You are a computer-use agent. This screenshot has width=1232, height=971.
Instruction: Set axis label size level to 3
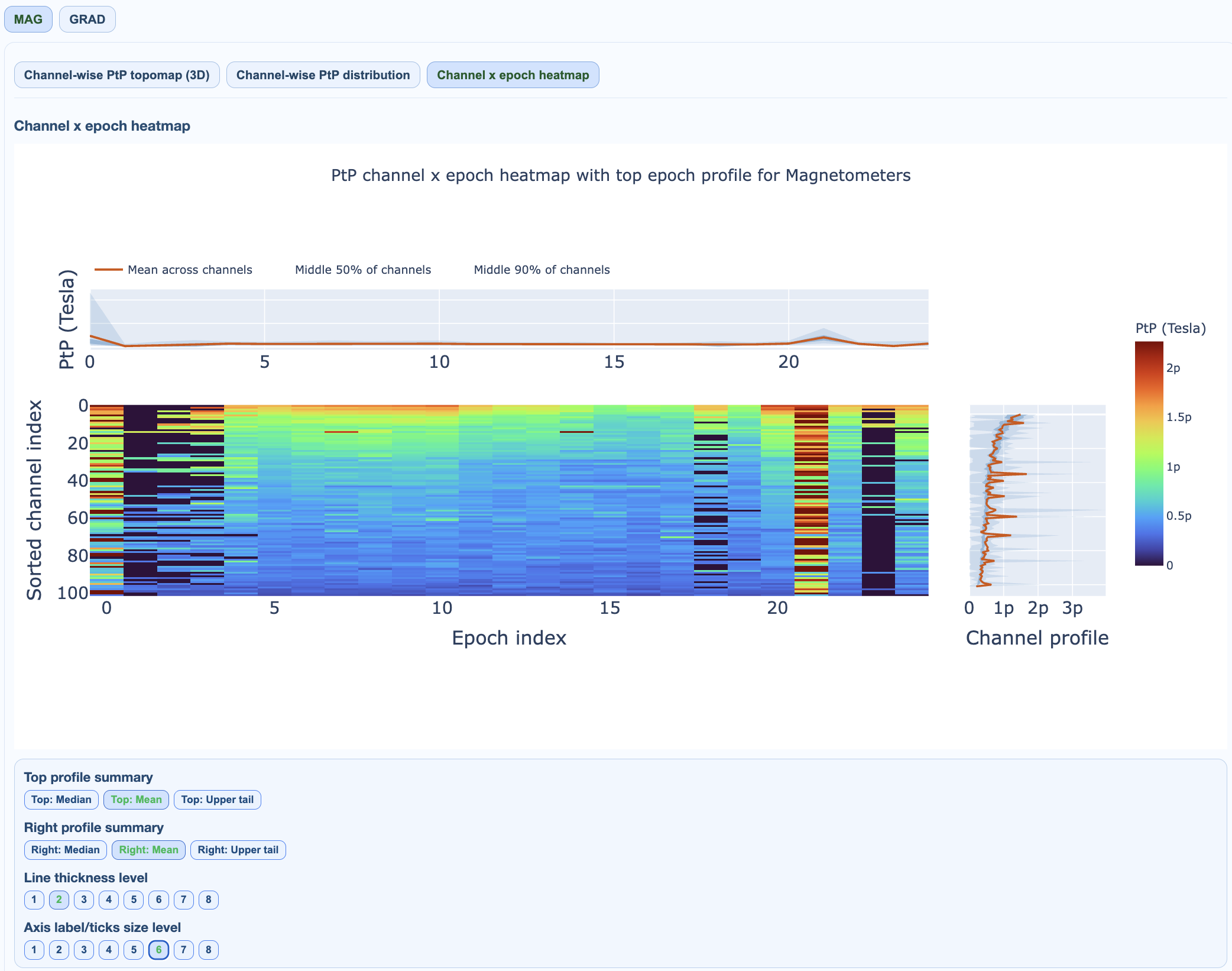coord(84,950)
